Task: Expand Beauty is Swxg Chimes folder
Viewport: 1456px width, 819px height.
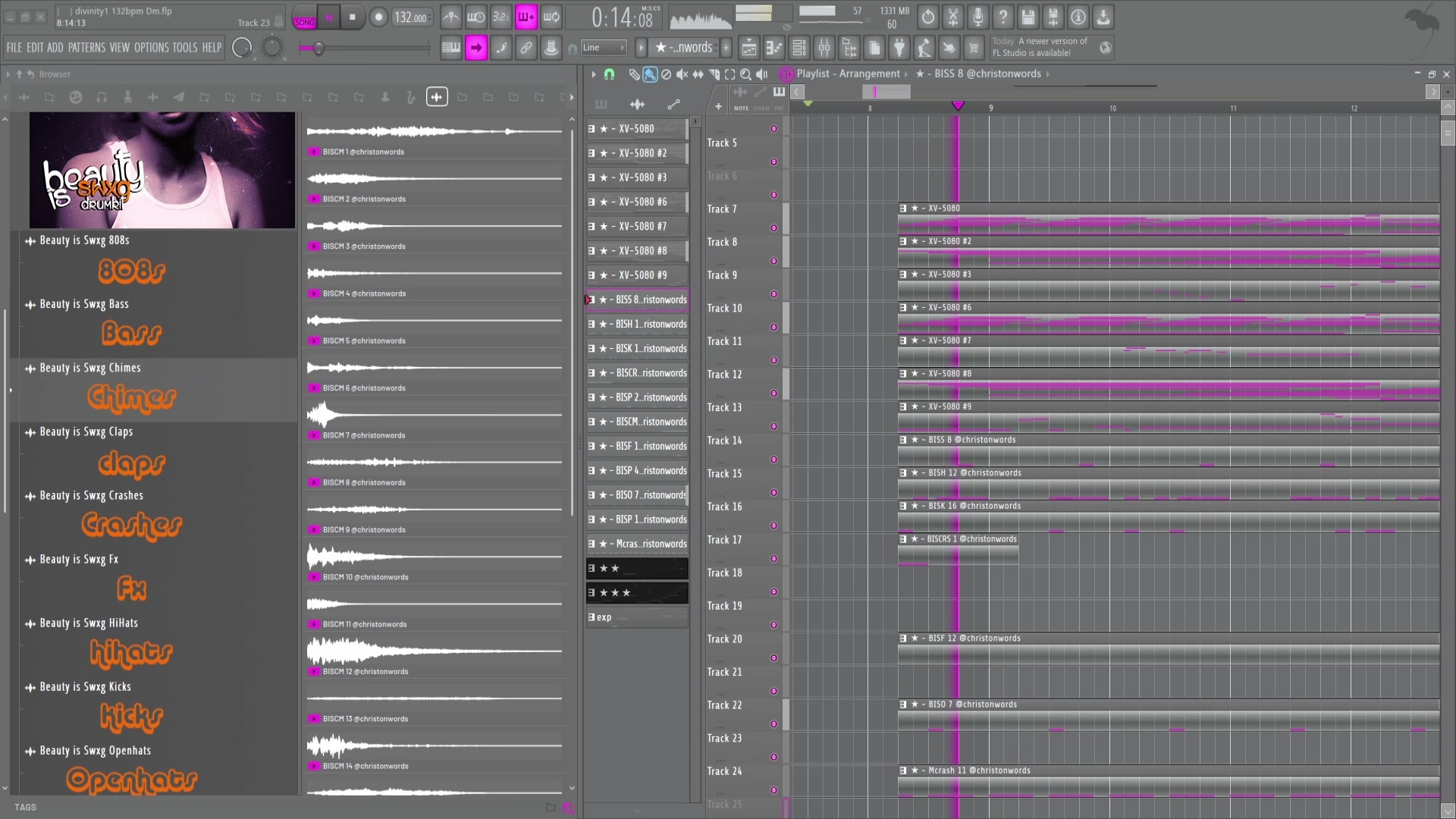Action: coord(89,368)
